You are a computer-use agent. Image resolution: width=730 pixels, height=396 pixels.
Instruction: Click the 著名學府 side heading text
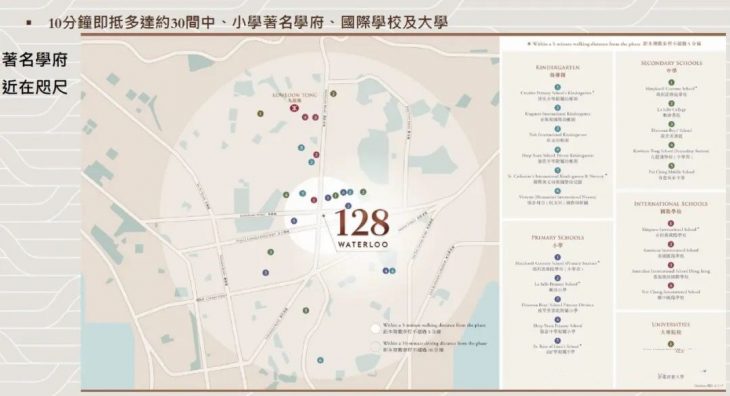pyautogui.click(x=35, y=60)
